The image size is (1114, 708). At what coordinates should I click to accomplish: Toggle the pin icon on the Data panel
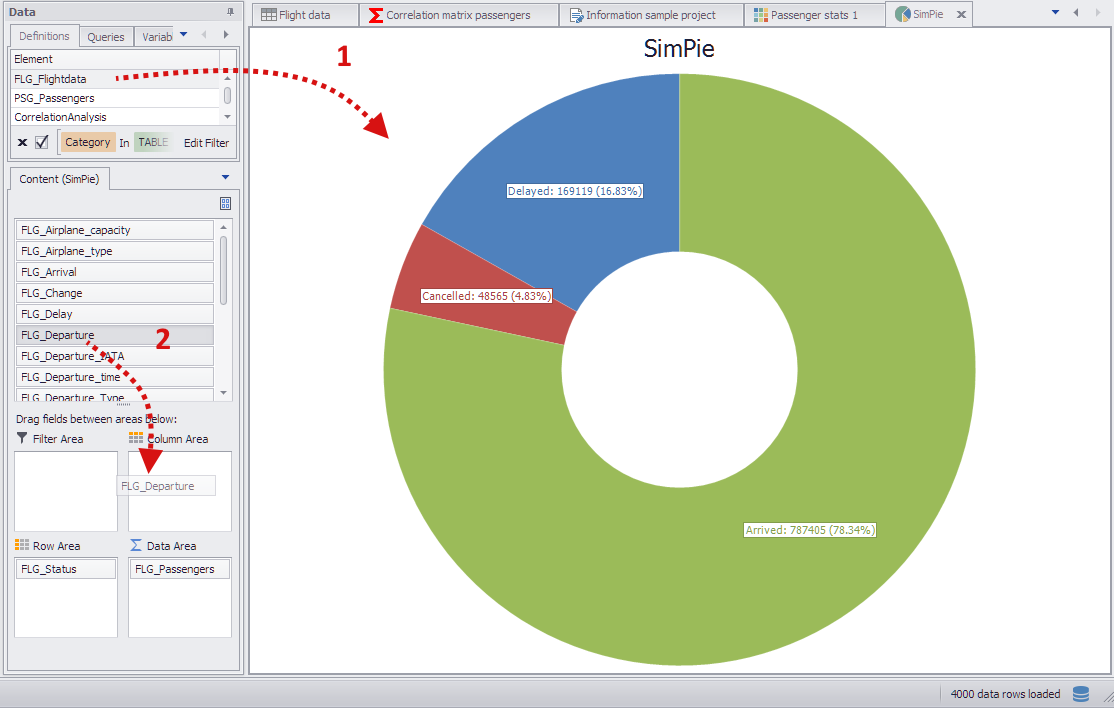tap(231, 11)
